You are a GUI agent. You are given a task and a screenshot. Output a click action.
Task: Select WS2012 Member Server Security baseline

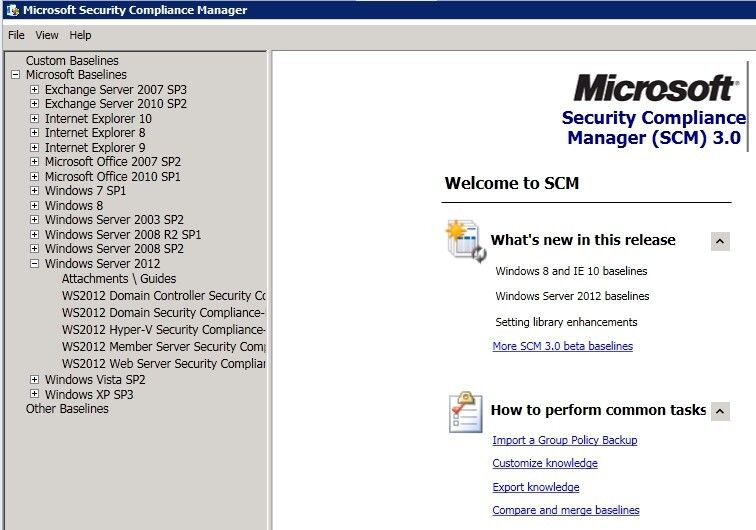[163, 346]
